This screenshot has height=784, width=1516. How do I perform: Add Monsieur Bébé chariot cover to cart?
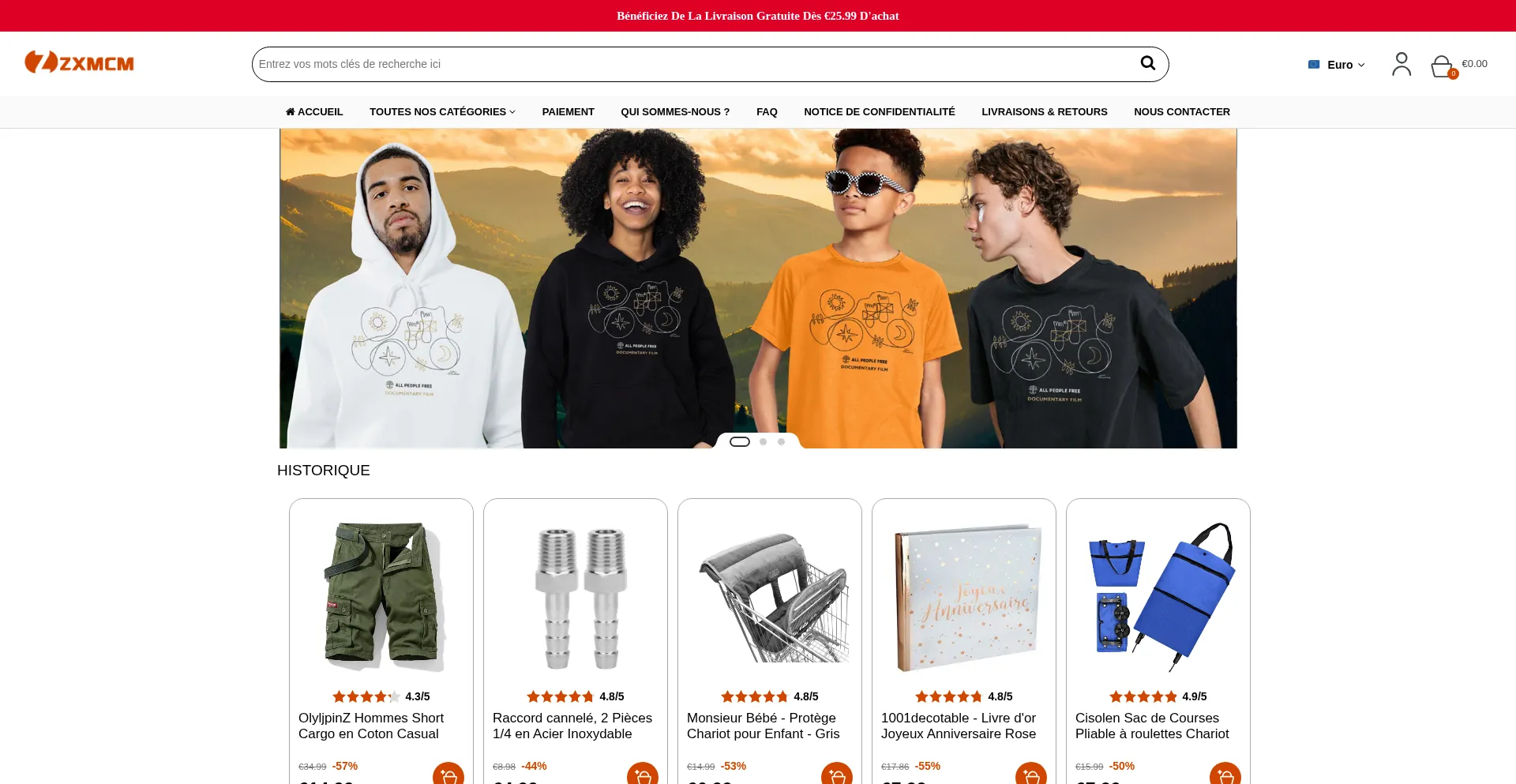(x=837, y=774)
